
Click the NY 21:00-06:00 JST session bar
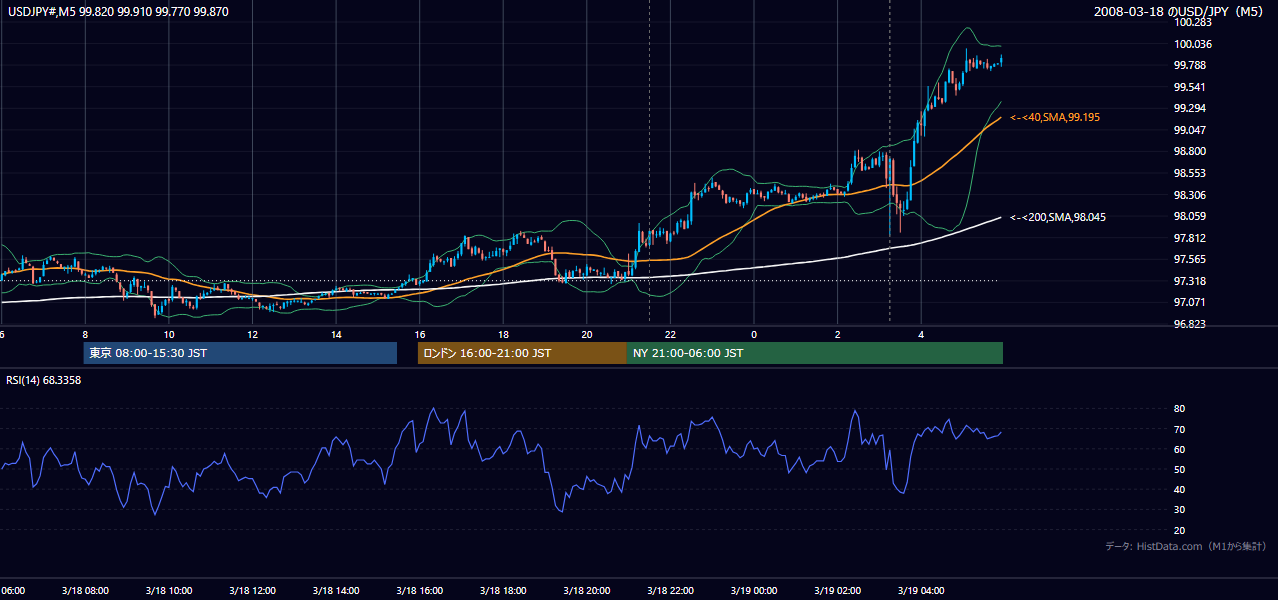pos(815,353)
